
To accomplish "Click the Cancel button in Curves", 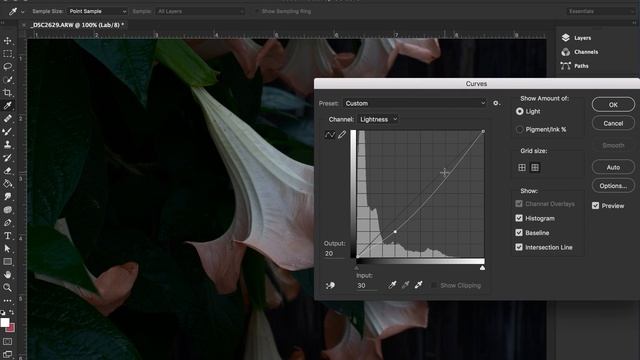I will pyautogui.click(x=613, y=123).
